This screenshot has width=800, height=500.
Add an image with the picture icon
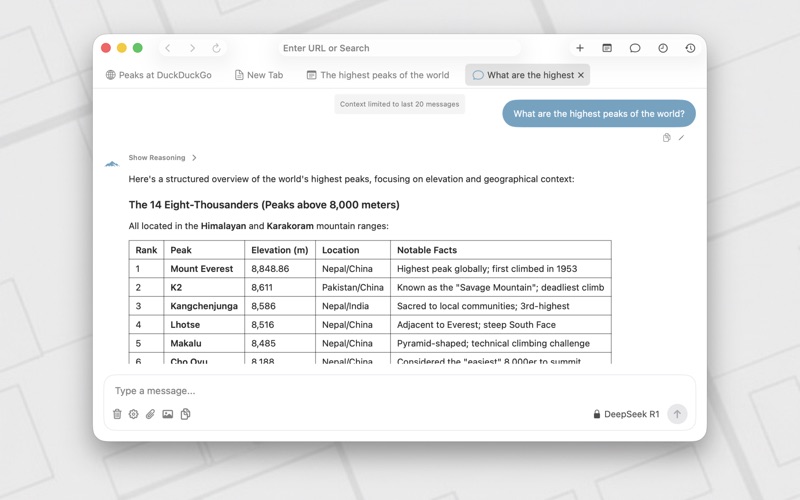(167, 414)
